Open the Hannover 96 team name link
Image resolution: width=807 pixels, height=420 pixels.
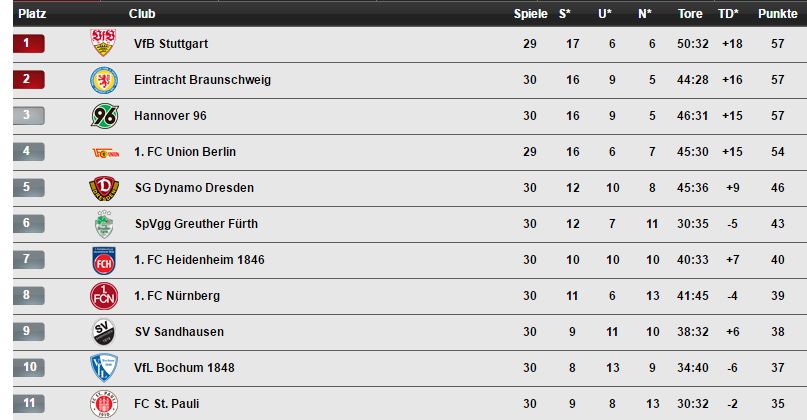(170, 116)
